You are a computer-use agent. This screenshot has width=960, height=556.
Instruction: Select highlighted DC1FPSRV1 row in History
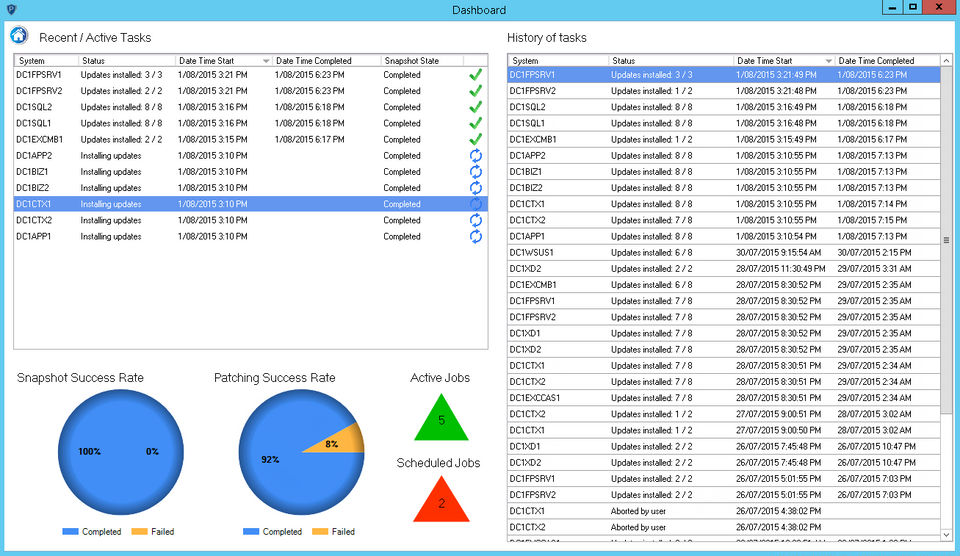tap(724, 75)
